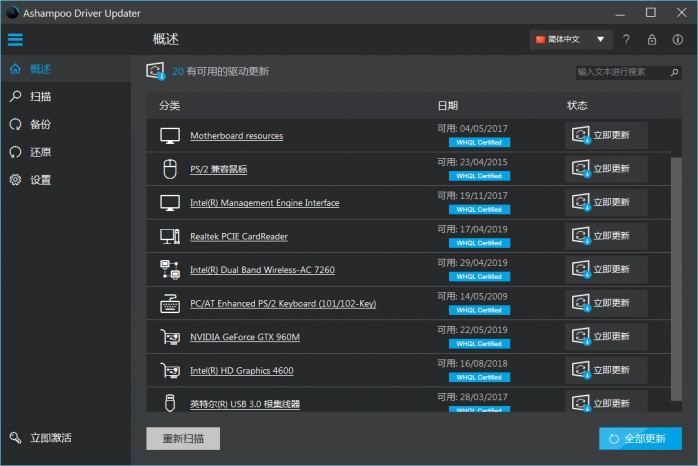This screenshot has width=698, height=466.
Task: Open the Realtek PCIE CardReader link
Action: click(x=239, y=236)
